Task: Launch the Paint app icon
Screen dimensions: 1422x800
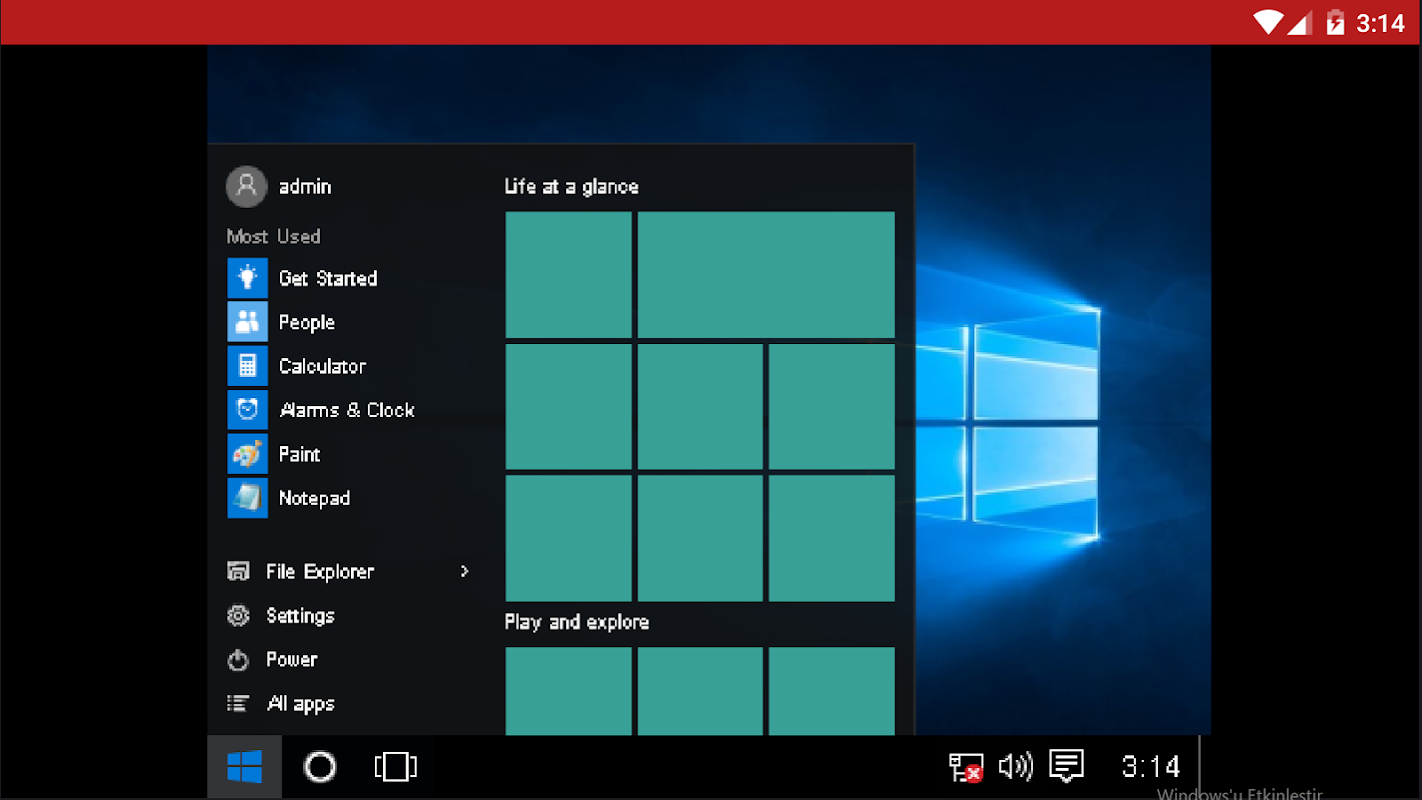Action: pyautogui.click(x=247, y=454)
